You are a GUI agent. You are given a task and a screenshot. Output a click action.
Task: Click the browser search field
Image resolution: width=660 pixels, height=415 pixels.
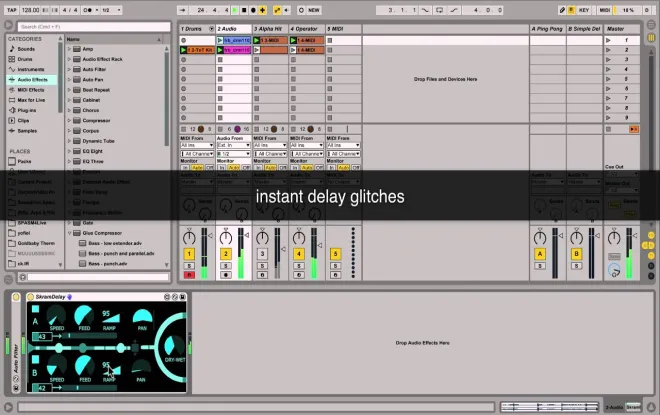pyautogui.click(x=94, y=27)
